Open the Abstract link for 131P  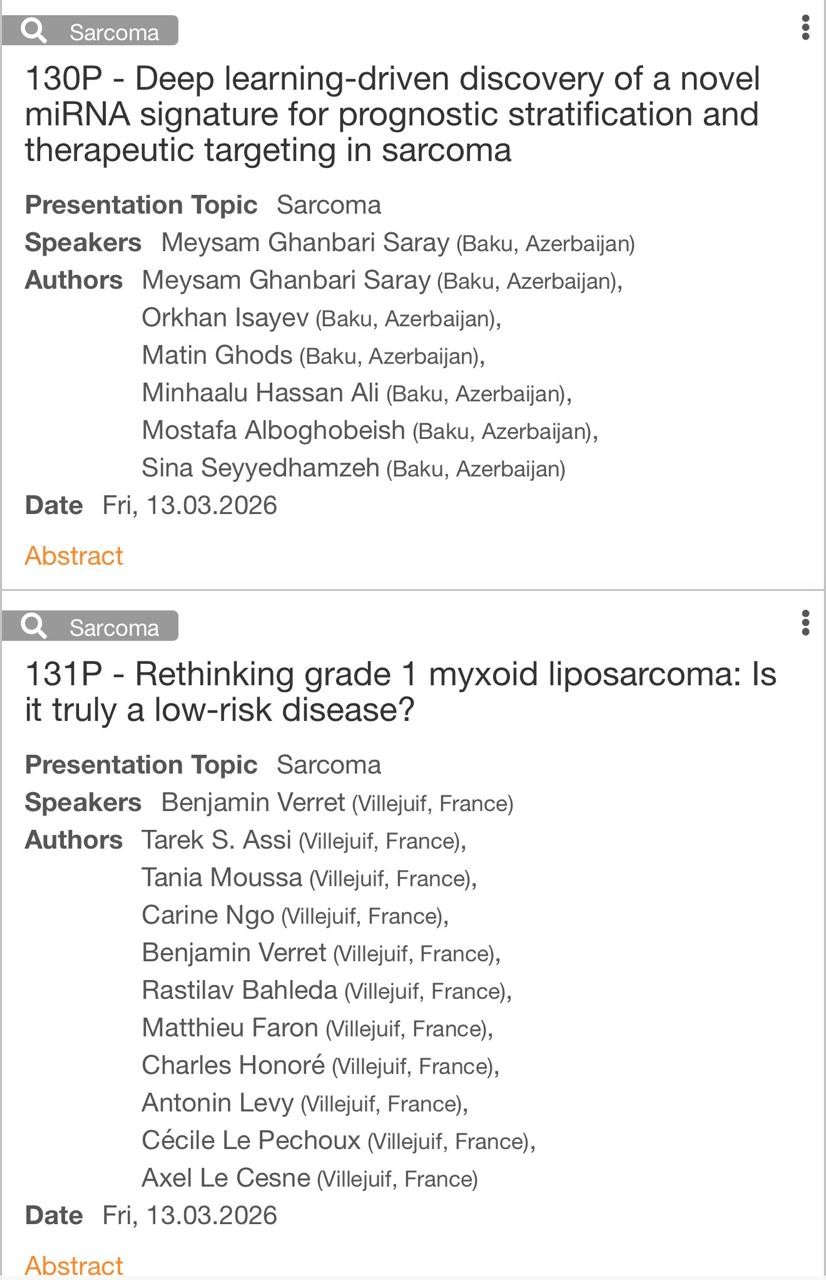[x=74, y=1265]
